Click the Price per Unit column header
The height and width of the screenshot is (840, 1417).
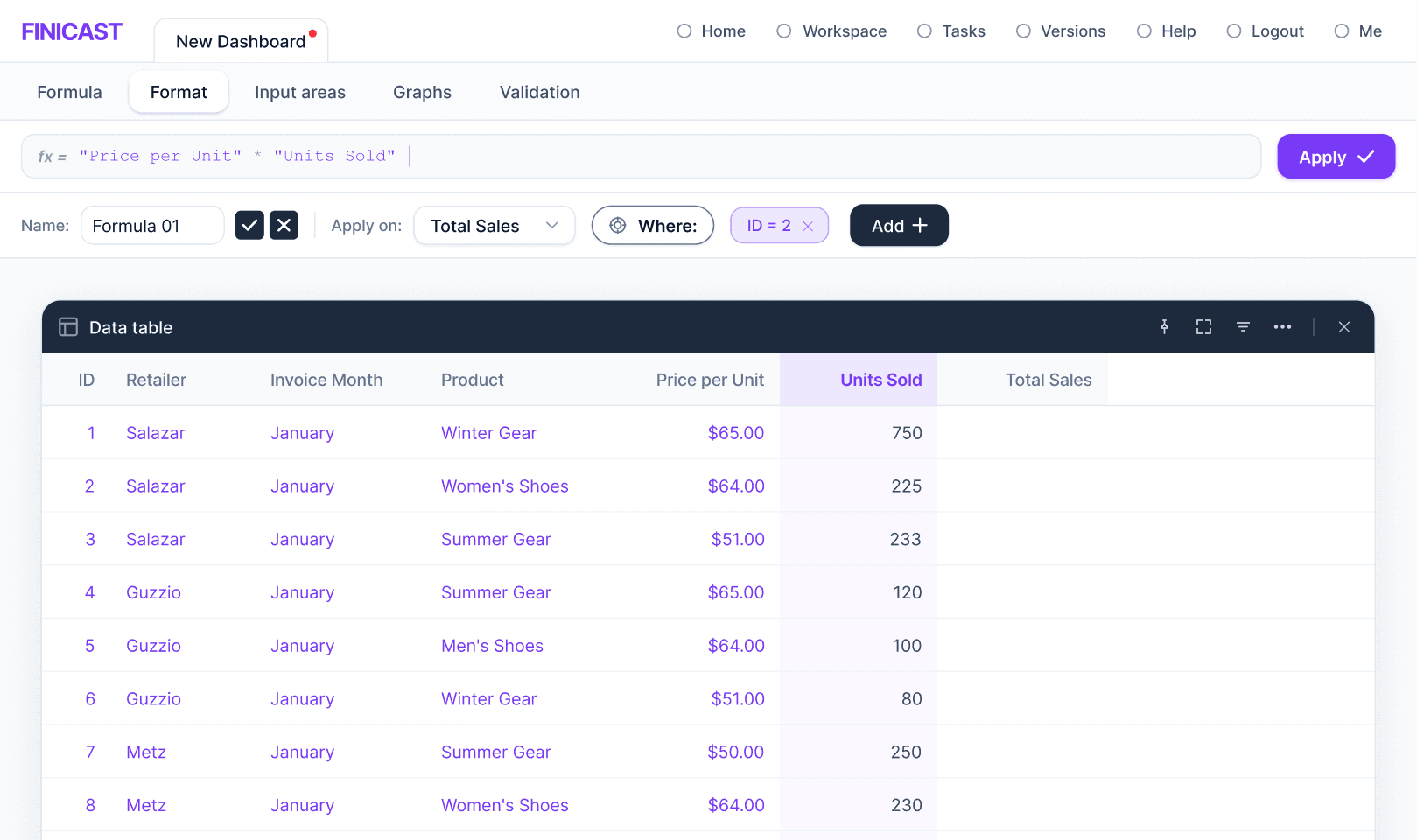click(x=710, y=380)
